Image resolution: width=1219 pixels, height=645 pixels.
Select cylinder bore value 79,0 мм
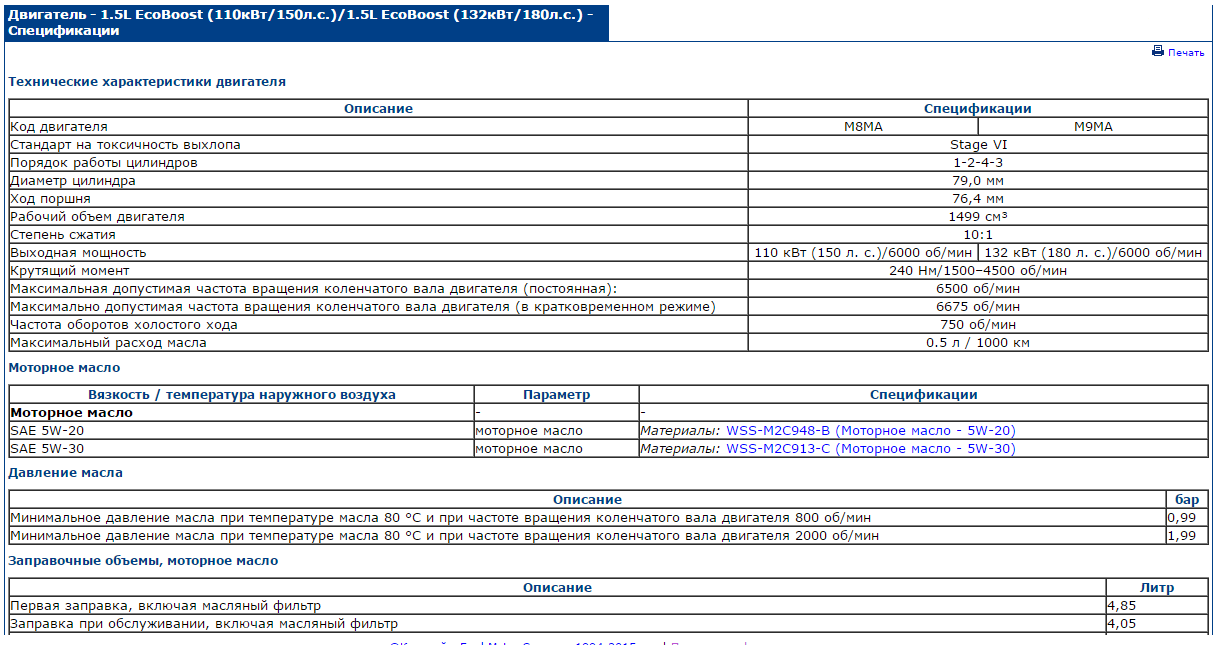tap(977, 181)
